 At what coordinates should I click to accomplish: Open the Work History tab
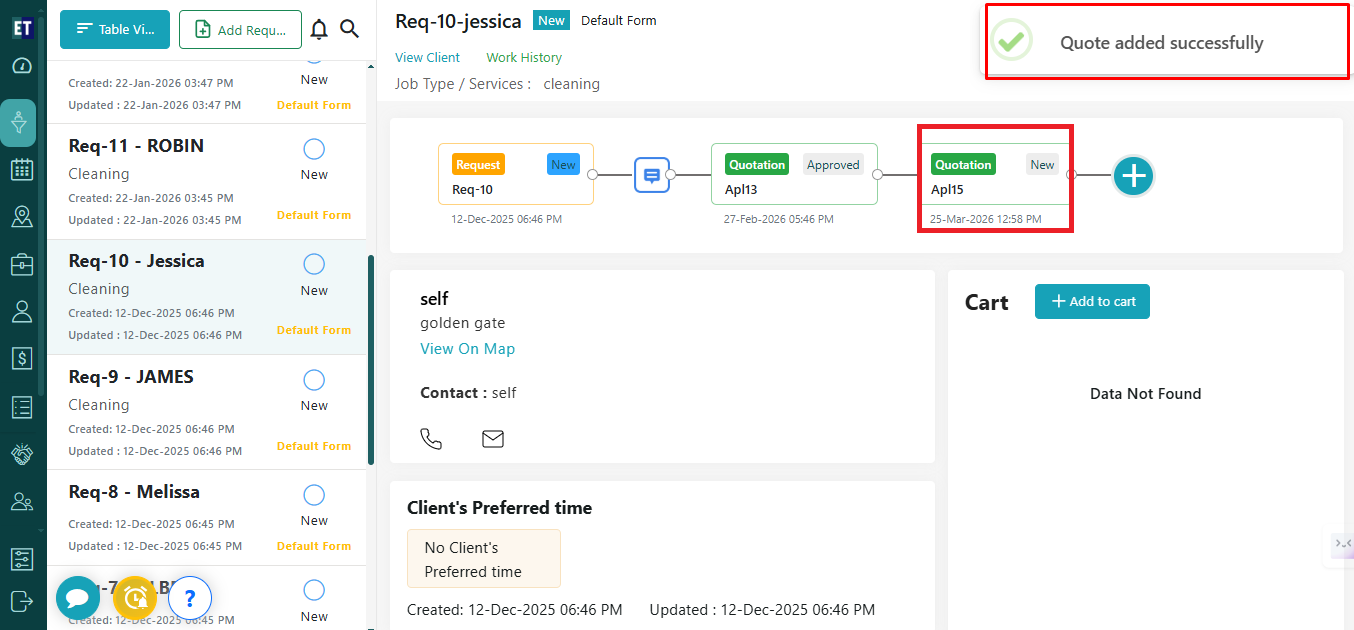pos(524,58)
